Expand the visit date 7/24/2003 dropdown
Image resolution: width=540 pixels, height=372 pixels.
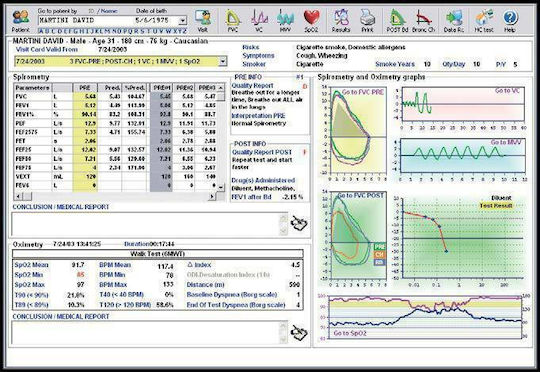coord(223,61)
